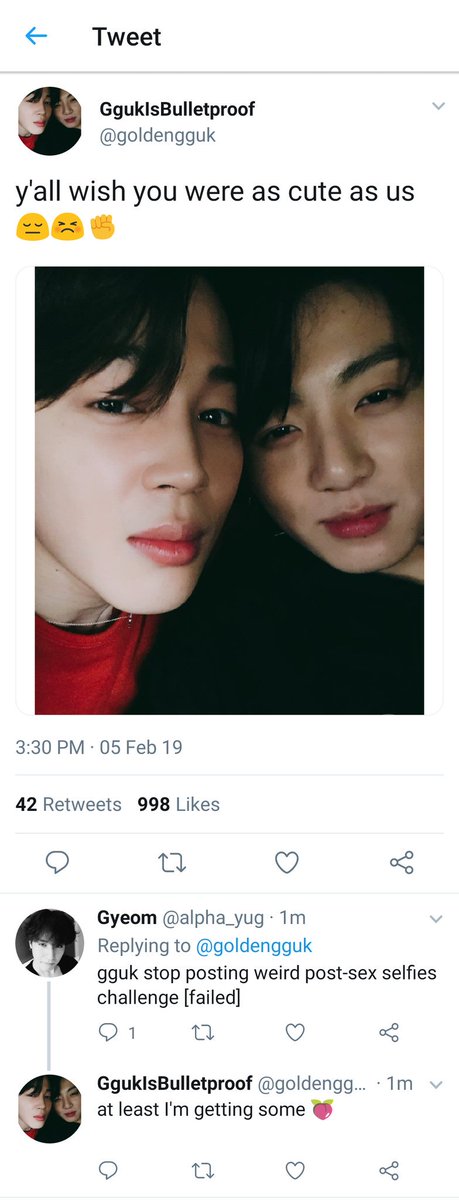Share the main tweet
The height and width of the screenshot is (1200, 459).
click(401, 862)
